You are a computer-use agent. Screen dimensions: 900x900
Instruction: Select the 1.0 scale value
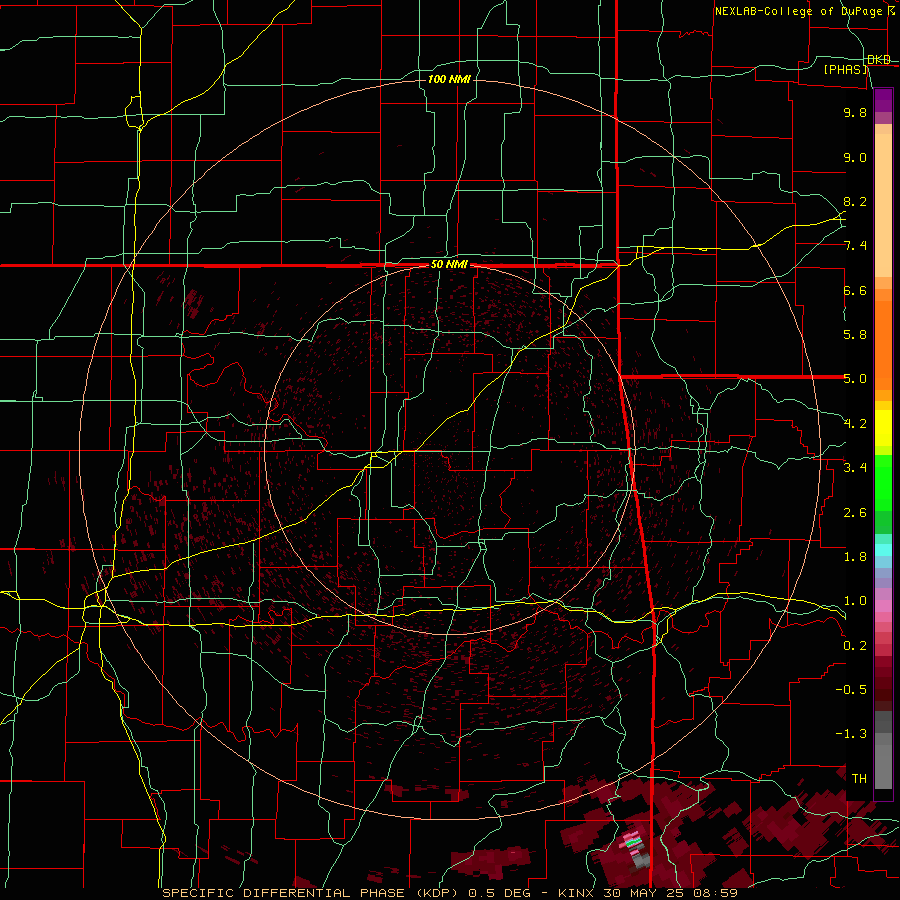pyautogui.click(x=855, y=601)
